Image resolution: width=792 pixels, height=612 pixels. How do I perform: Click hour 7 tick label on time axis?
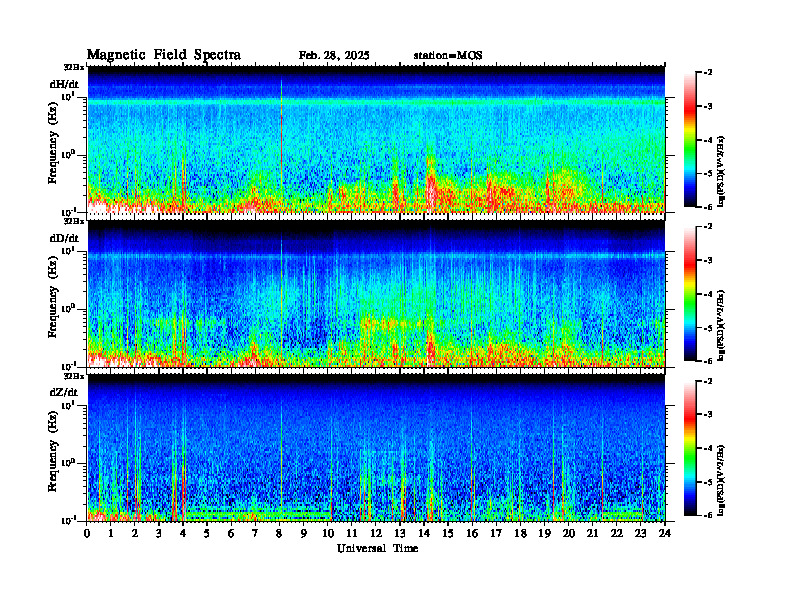pyautogui.click(x=256, y=533)
